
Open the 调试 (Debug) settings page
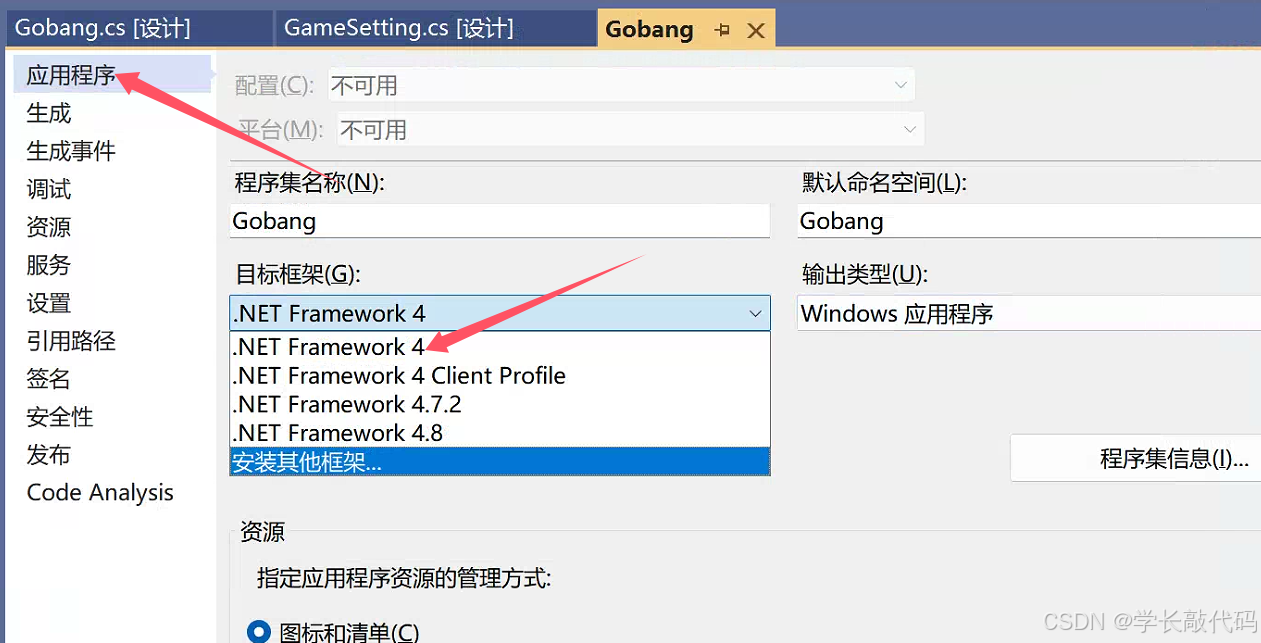[47, 189]
